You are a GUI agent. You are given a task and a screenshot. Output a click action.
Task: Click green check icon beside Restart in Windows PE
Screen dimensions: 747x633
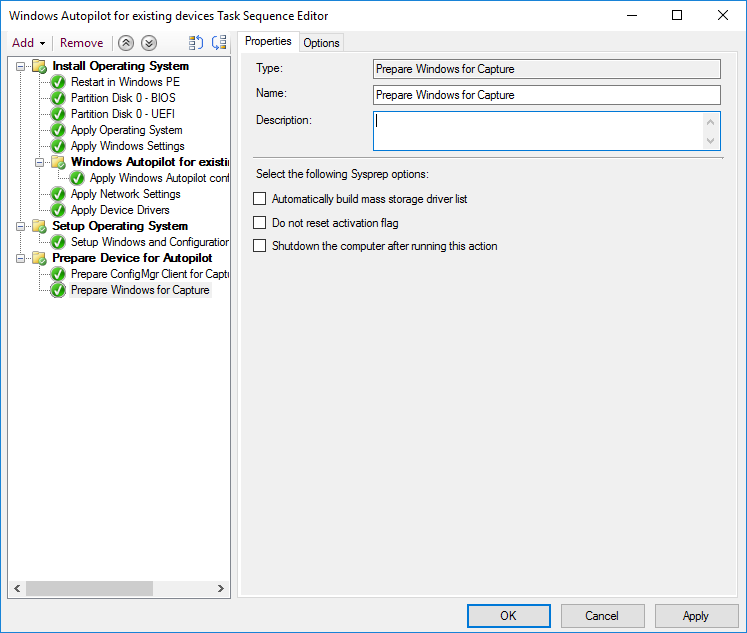(58, 82)
